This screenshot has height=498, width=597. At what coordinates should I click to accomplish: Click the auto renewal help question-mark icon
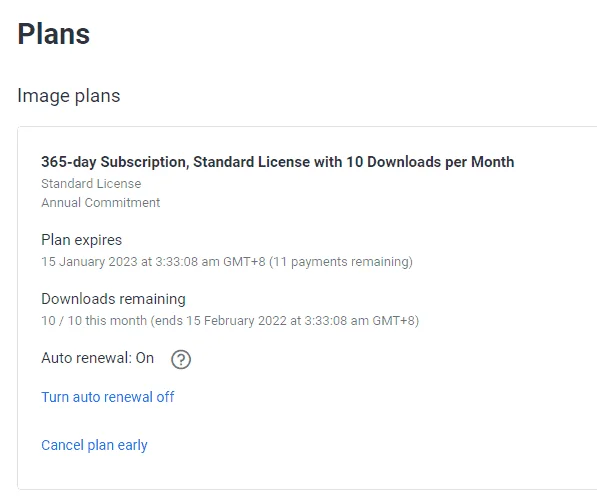click(x=181, y=359)
